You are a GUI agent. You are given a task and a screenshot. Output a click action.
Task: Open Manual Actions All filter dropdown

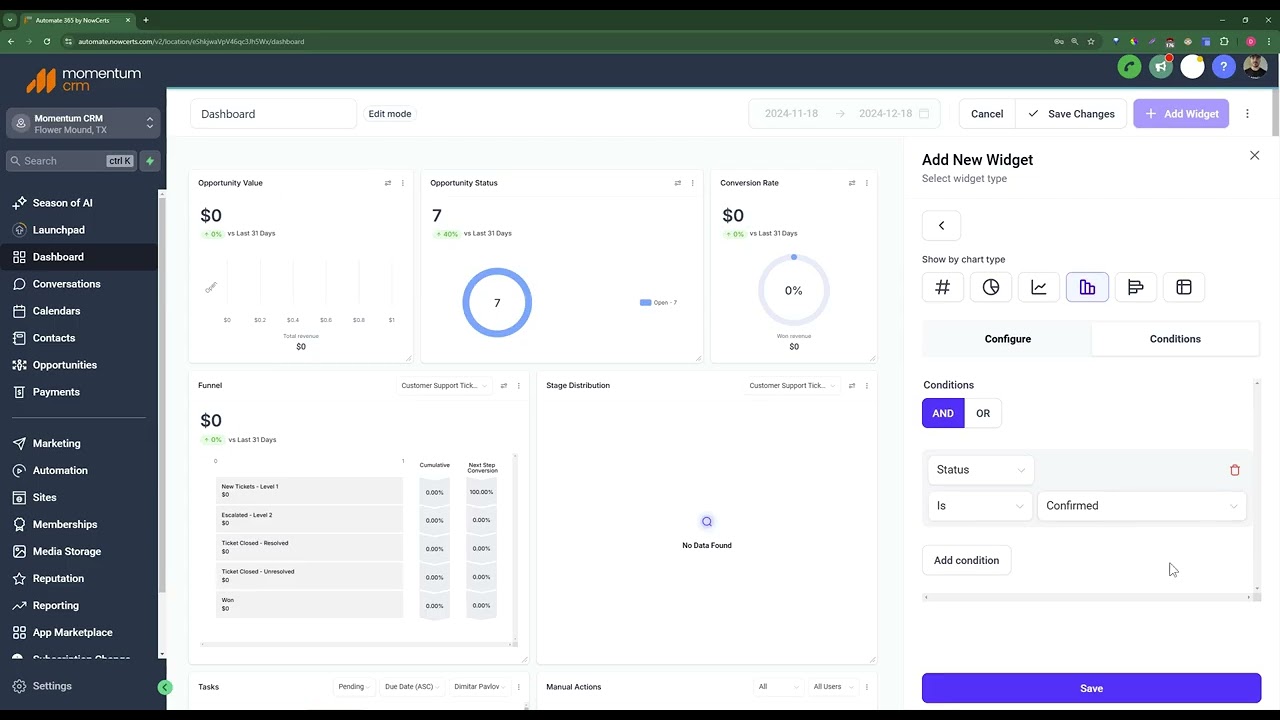point(778,687)
